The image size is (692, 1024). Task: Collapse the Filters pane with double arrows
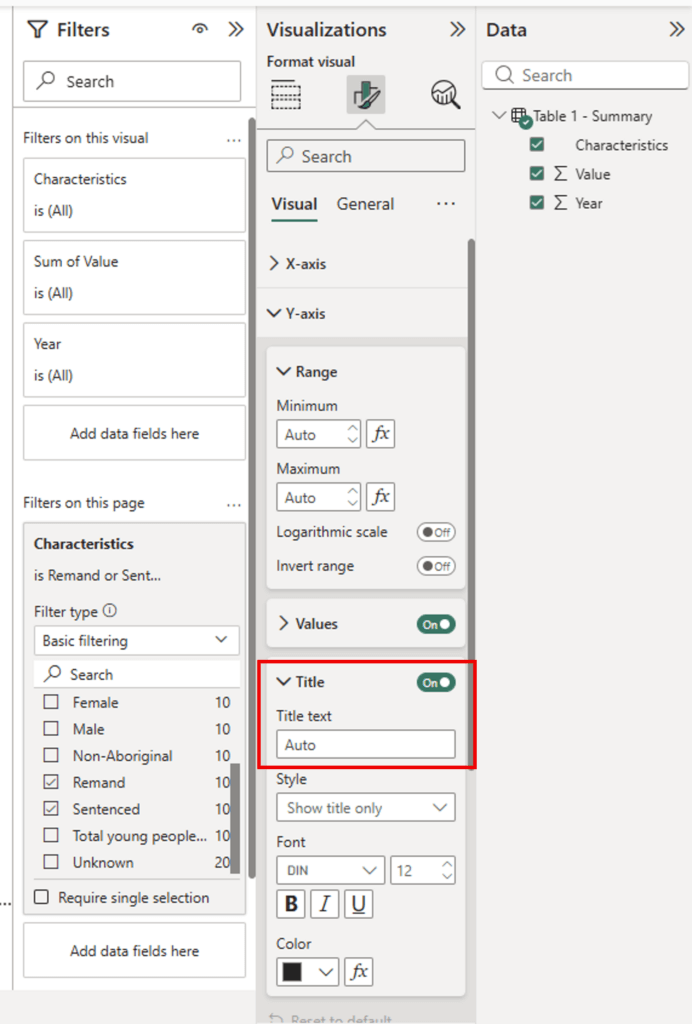tap(236, 30)
